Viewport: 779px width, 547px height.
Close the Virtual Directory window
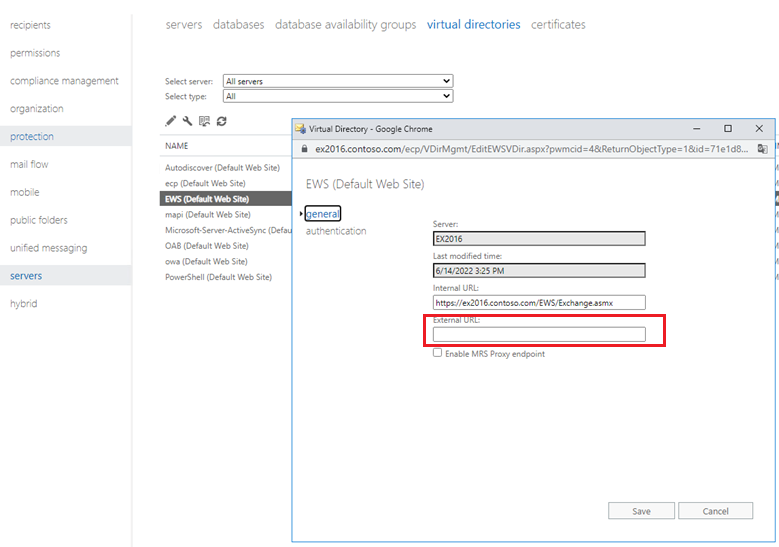click(759, 129)
